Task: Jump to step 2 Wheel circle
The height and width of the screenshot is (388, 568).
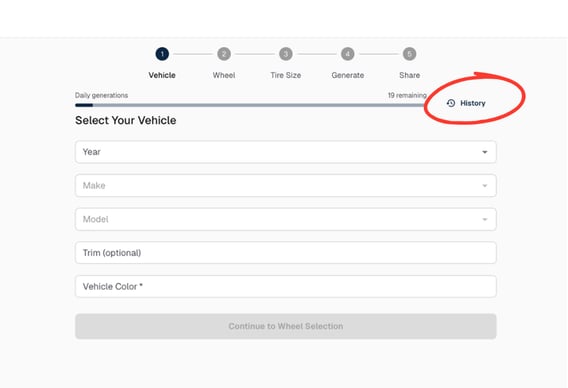Action: (x=224, y=54)
